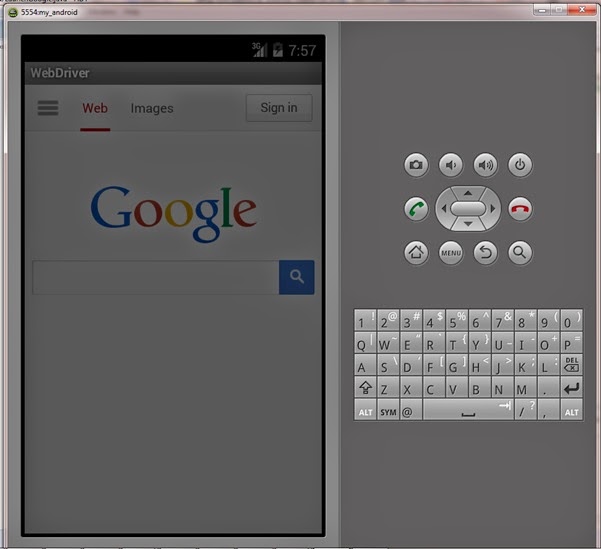Click the @ key on keyboard

[x=411, y=409]
